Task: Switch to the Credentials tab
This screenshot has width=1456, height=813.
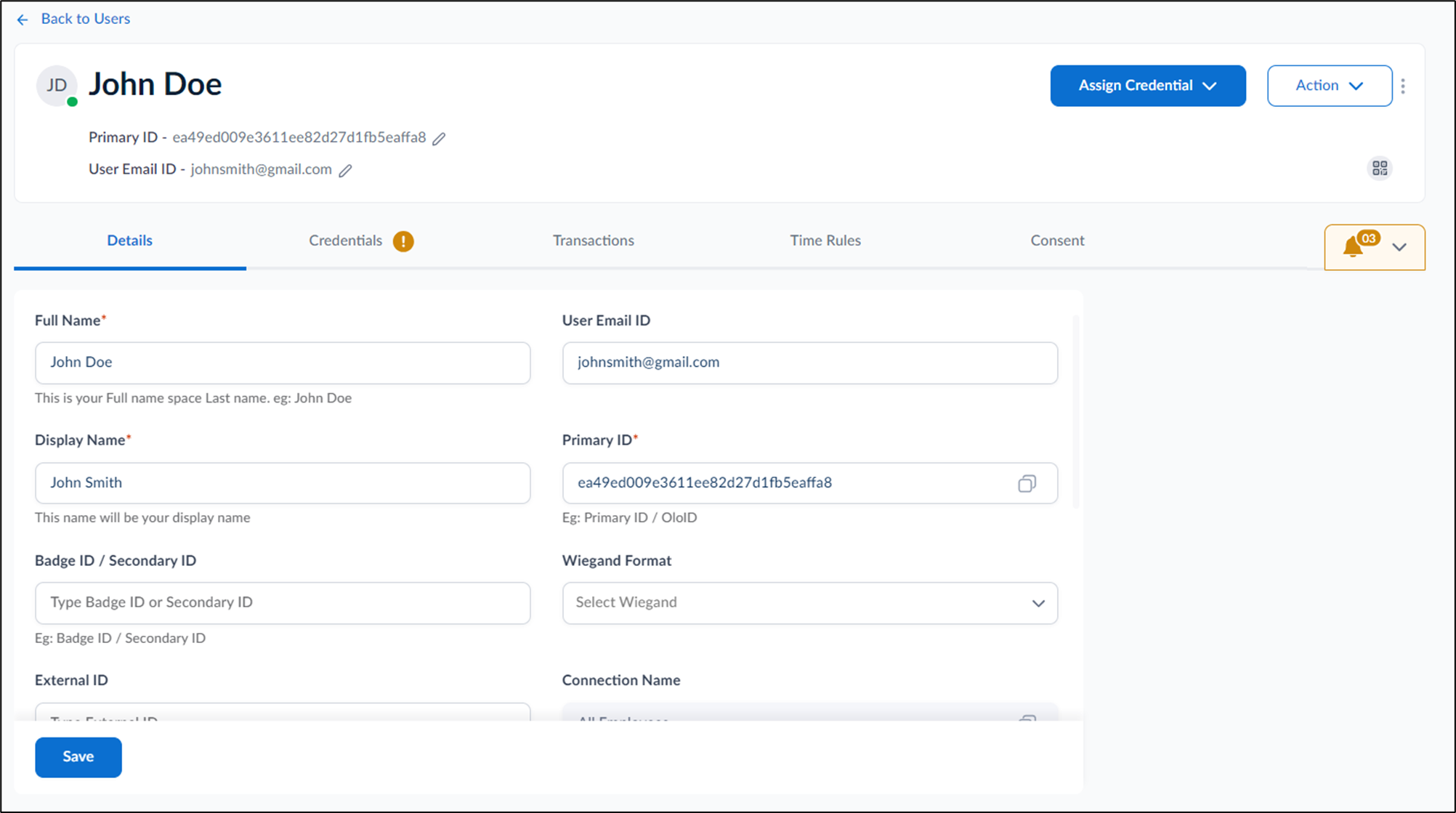Action: (346, 240)
